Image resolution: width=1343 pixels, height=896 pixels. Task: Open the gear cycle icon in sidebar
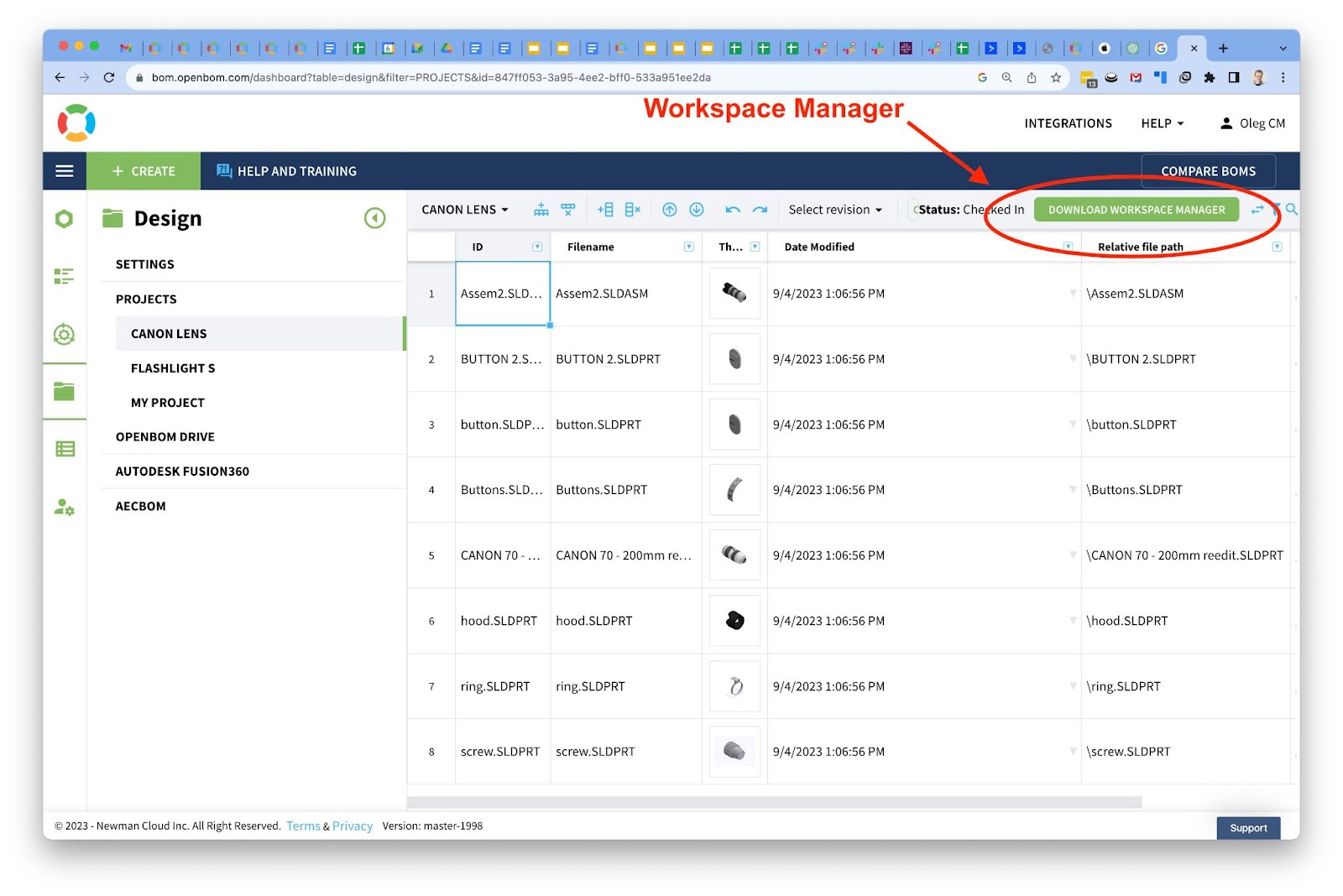pos(64,334)
